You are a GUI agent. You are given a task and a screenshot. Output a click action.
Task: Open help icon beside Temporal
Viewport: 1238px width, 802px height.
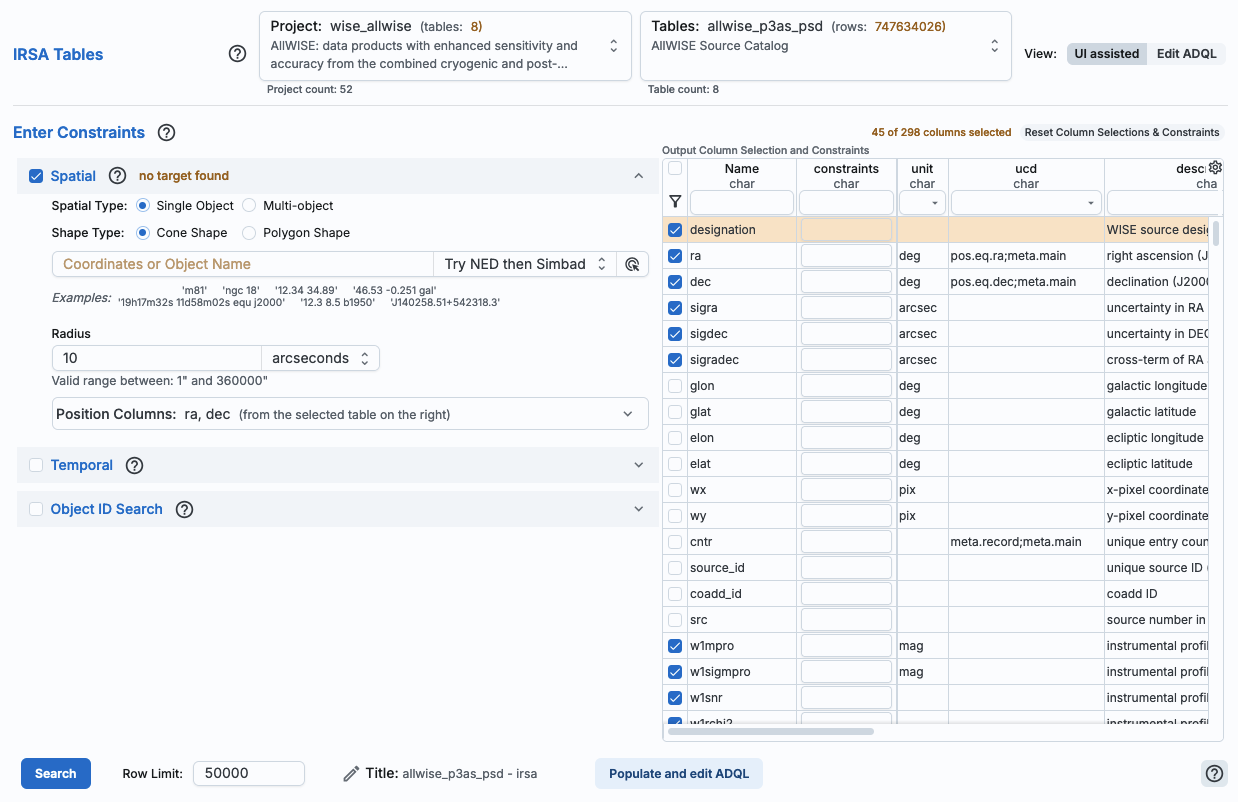(x=135, y=465)
